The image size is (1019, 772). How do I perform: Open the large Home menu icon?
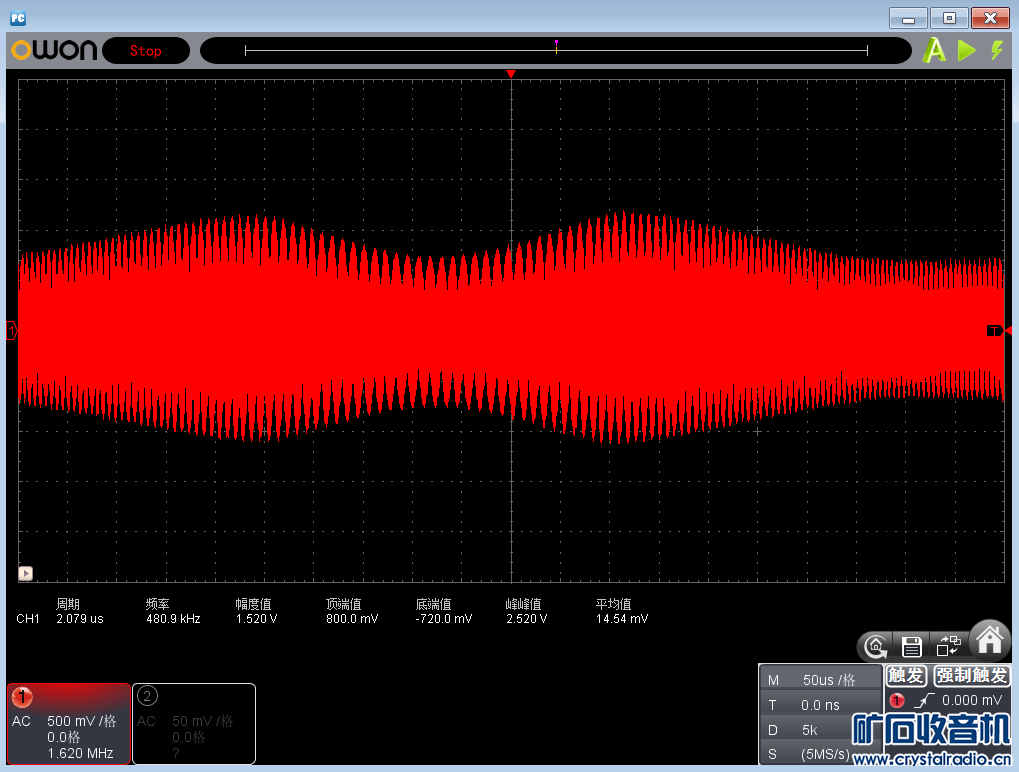989,638
